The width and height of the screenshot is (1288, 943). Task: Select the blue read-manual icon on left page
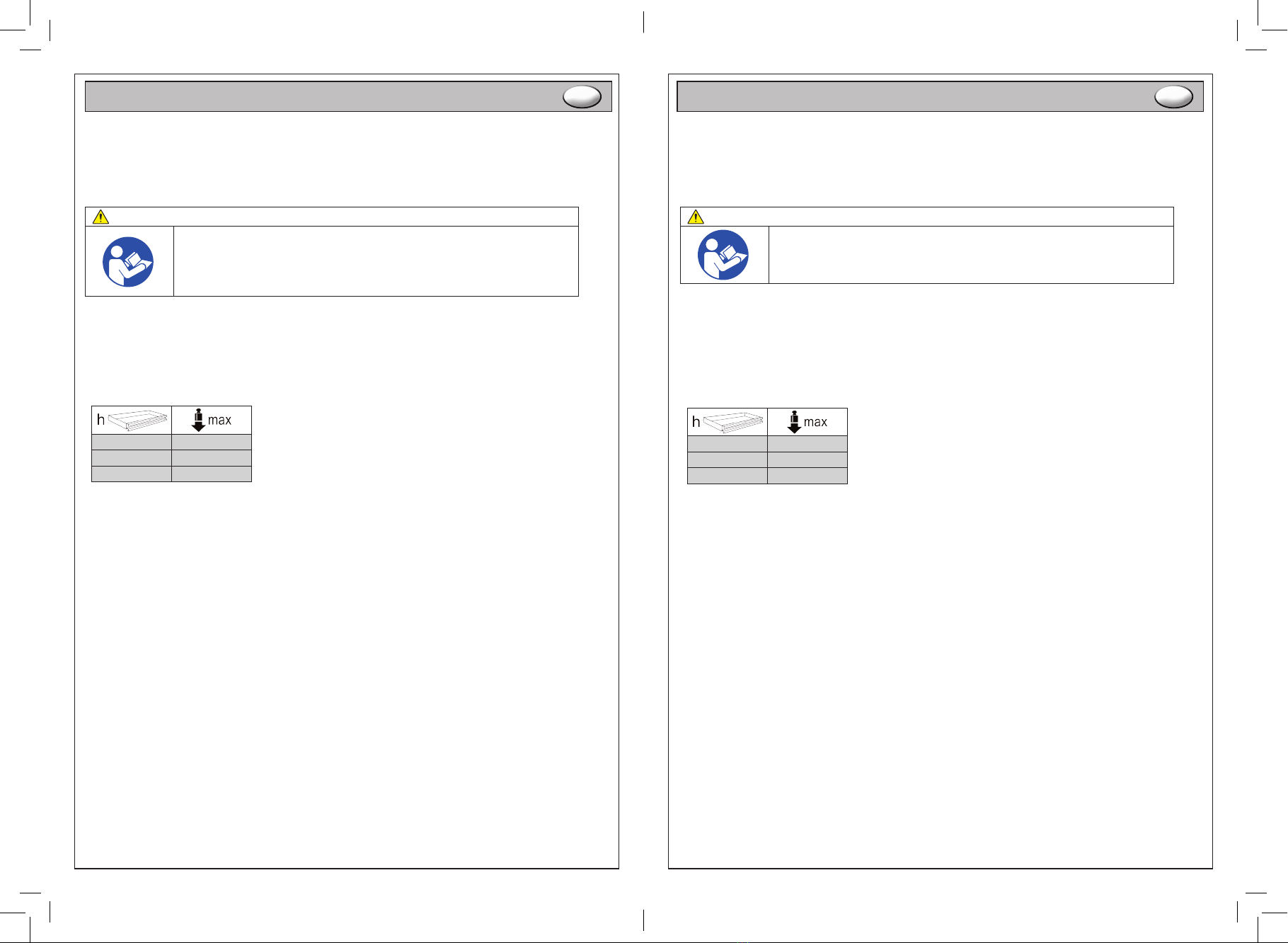coord(128,261)
